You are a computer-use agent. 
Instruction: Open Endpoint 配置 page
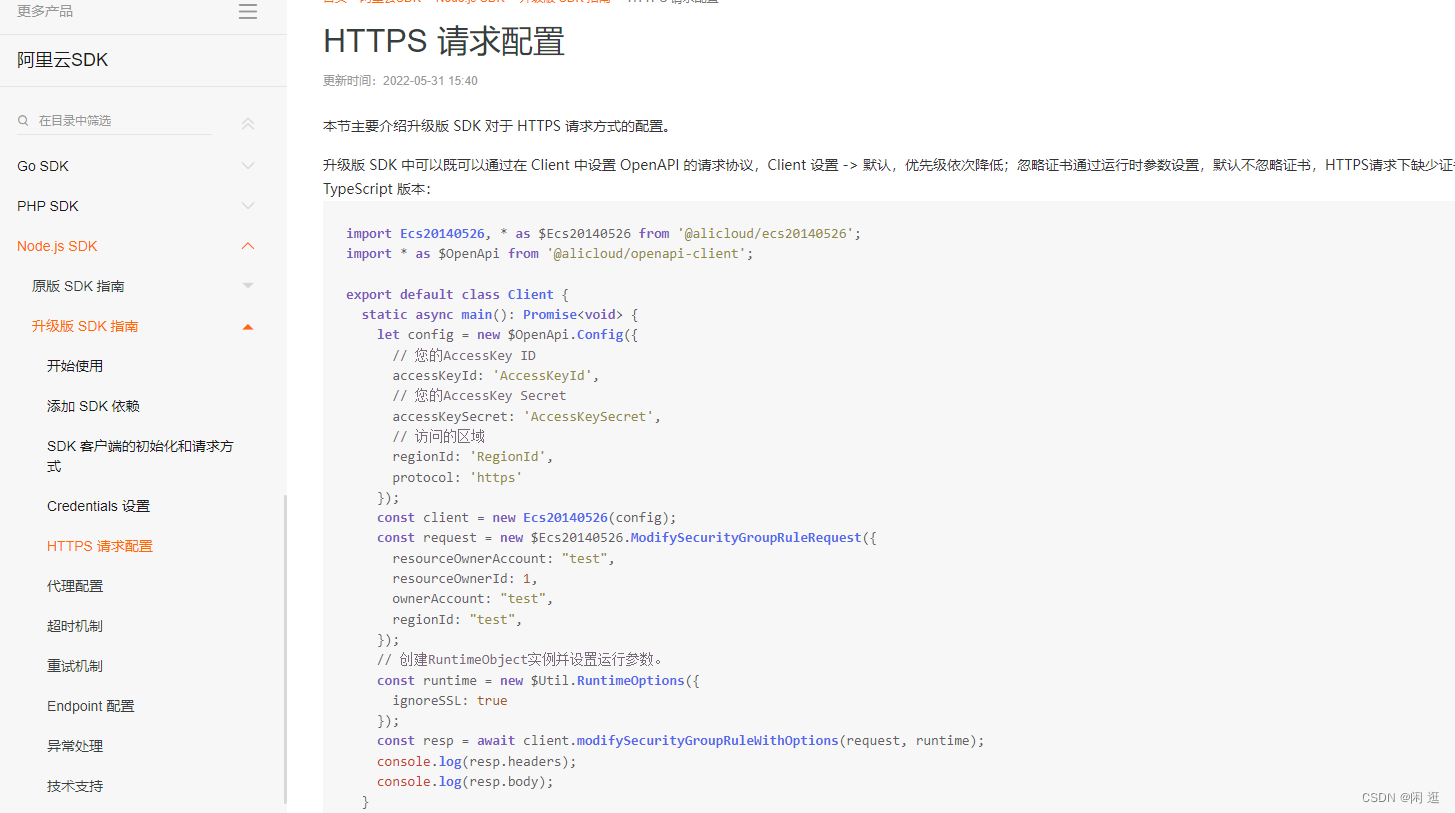[90, 705]
